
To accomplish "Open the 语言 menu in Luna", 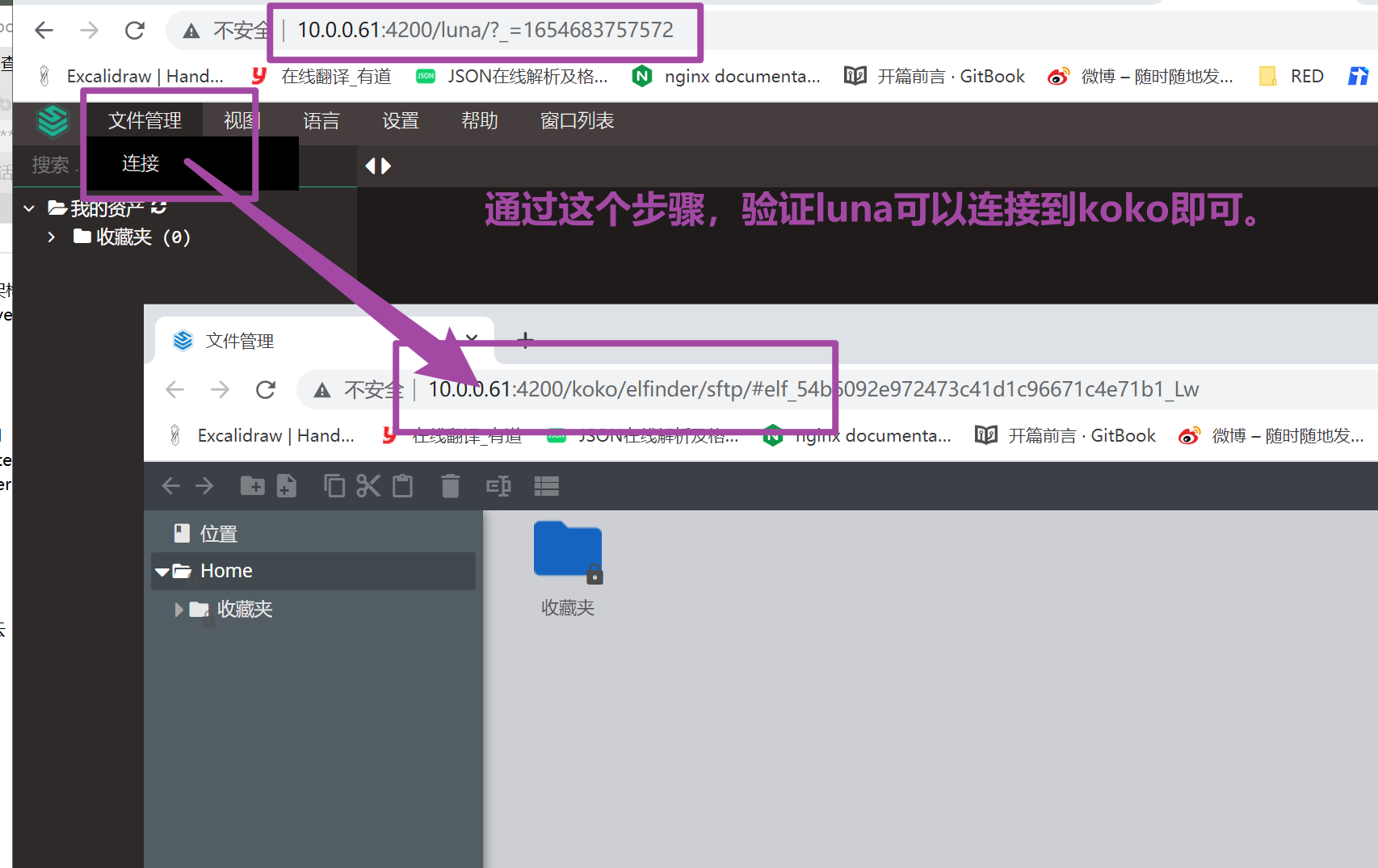I will (321, 120).
